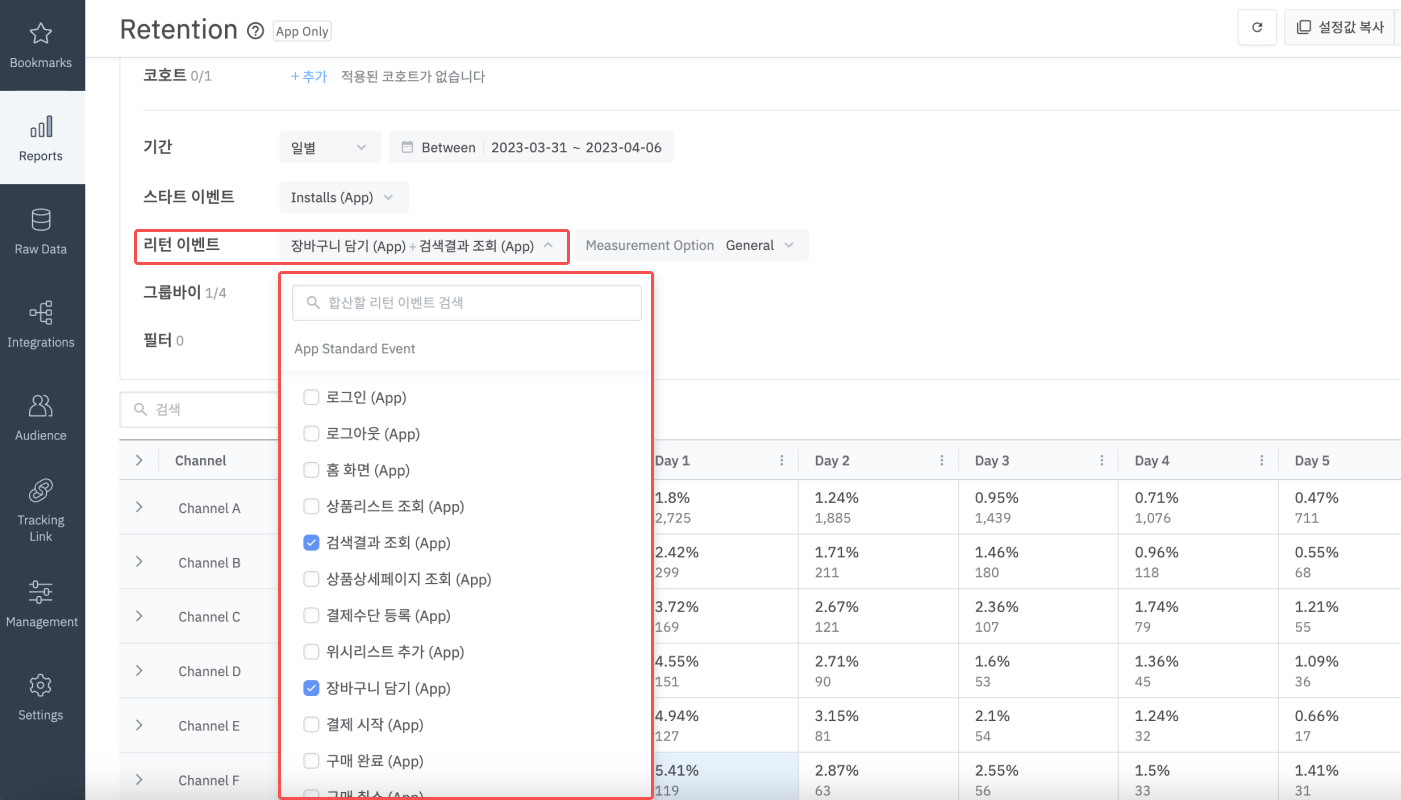Uncheck the 장바구니 담기 (App) event

click(311, 688)
